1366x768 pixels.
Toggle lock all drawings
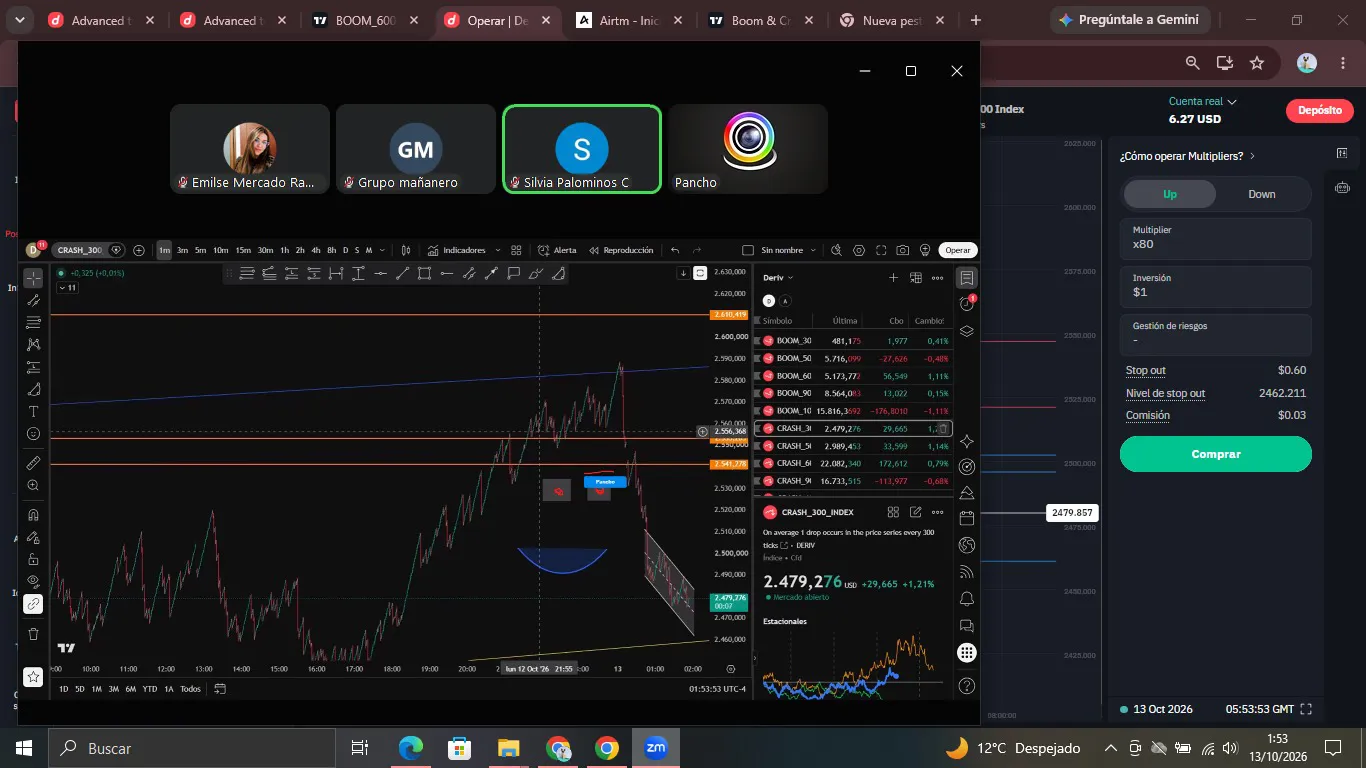[33, 559]
